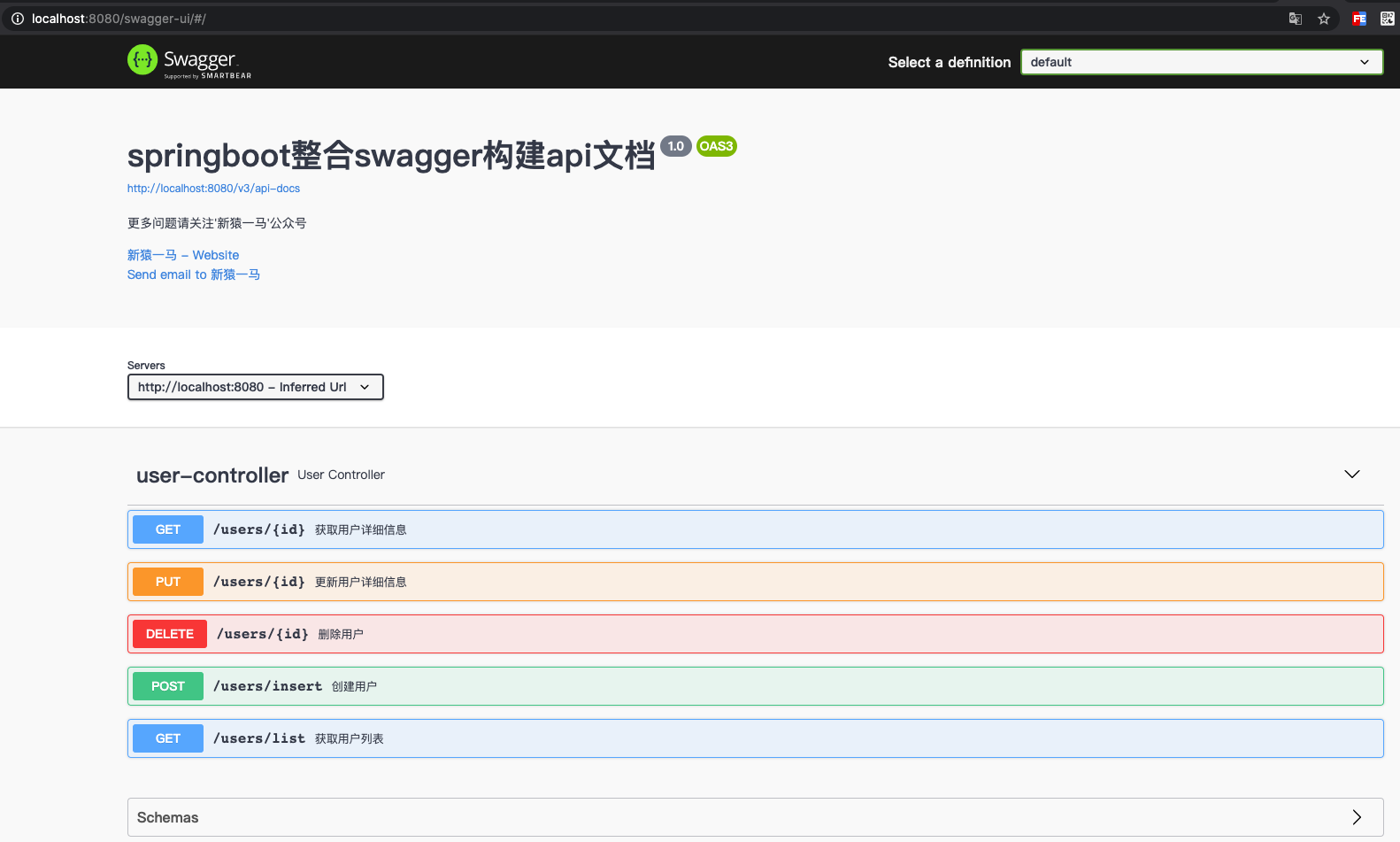This screenshot has height=842, width=1400.
Task: Click the Swagger logo icon
Action: (x=142, y=60)
